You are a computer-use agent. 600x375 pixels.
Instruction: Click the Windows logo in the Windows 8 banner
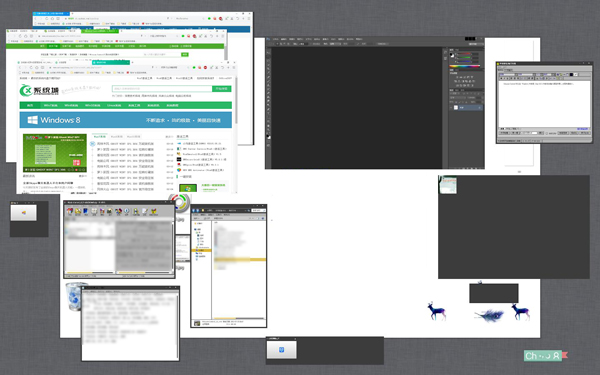33,120
